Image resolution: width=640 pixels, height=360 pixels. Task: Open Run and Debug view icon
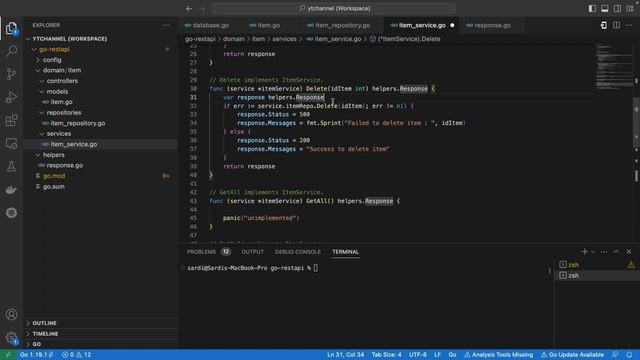coord(11,97)
